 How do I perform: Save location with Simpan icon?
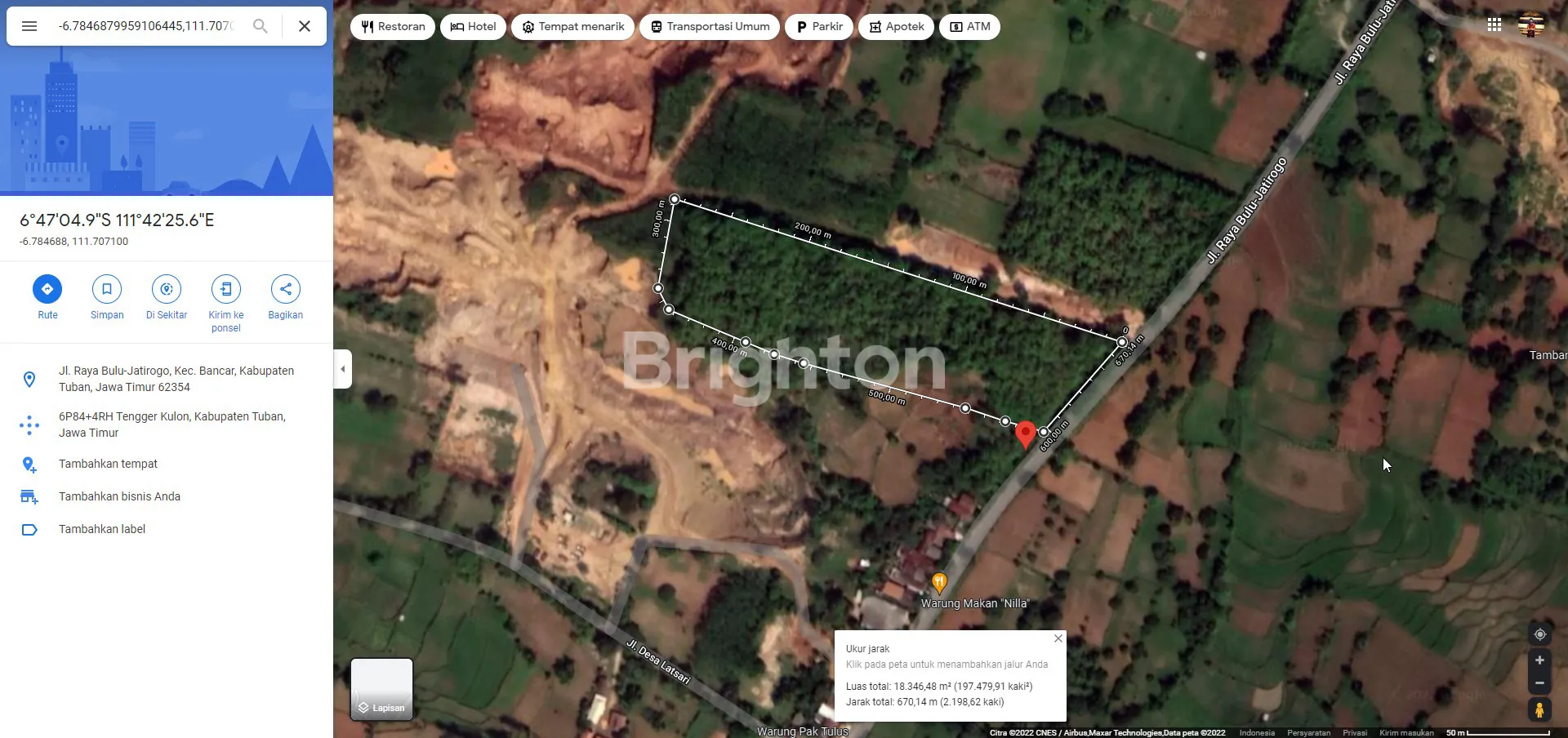[x=107, y=289]
